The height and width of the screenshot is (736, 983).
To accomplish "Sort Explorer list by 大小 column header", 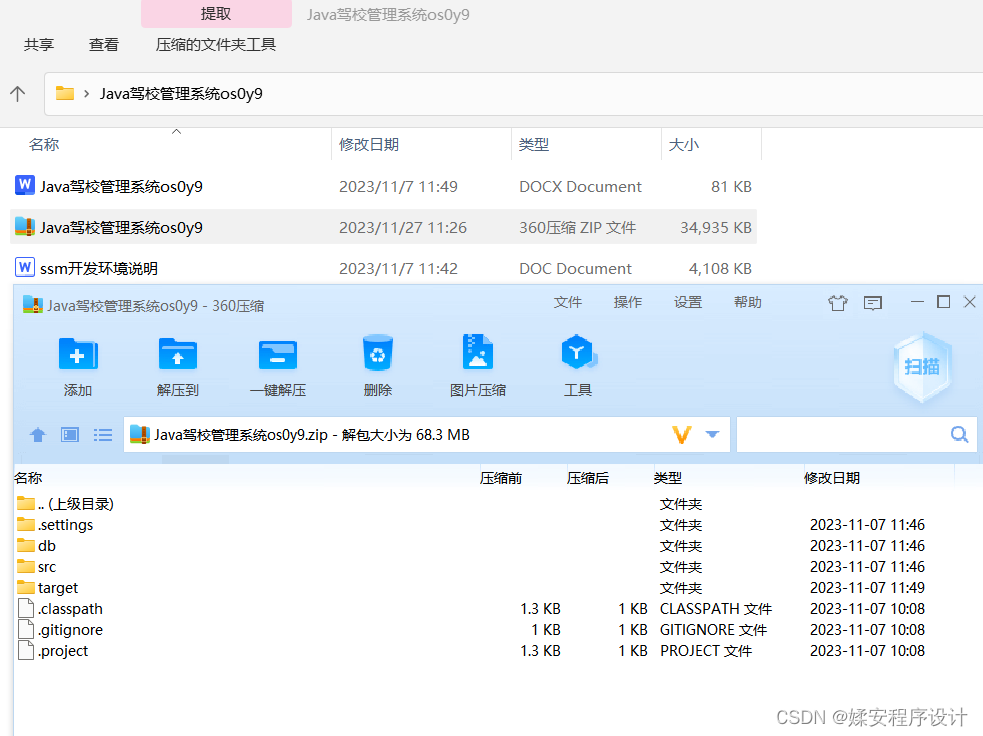I will [x=683, y=144].
